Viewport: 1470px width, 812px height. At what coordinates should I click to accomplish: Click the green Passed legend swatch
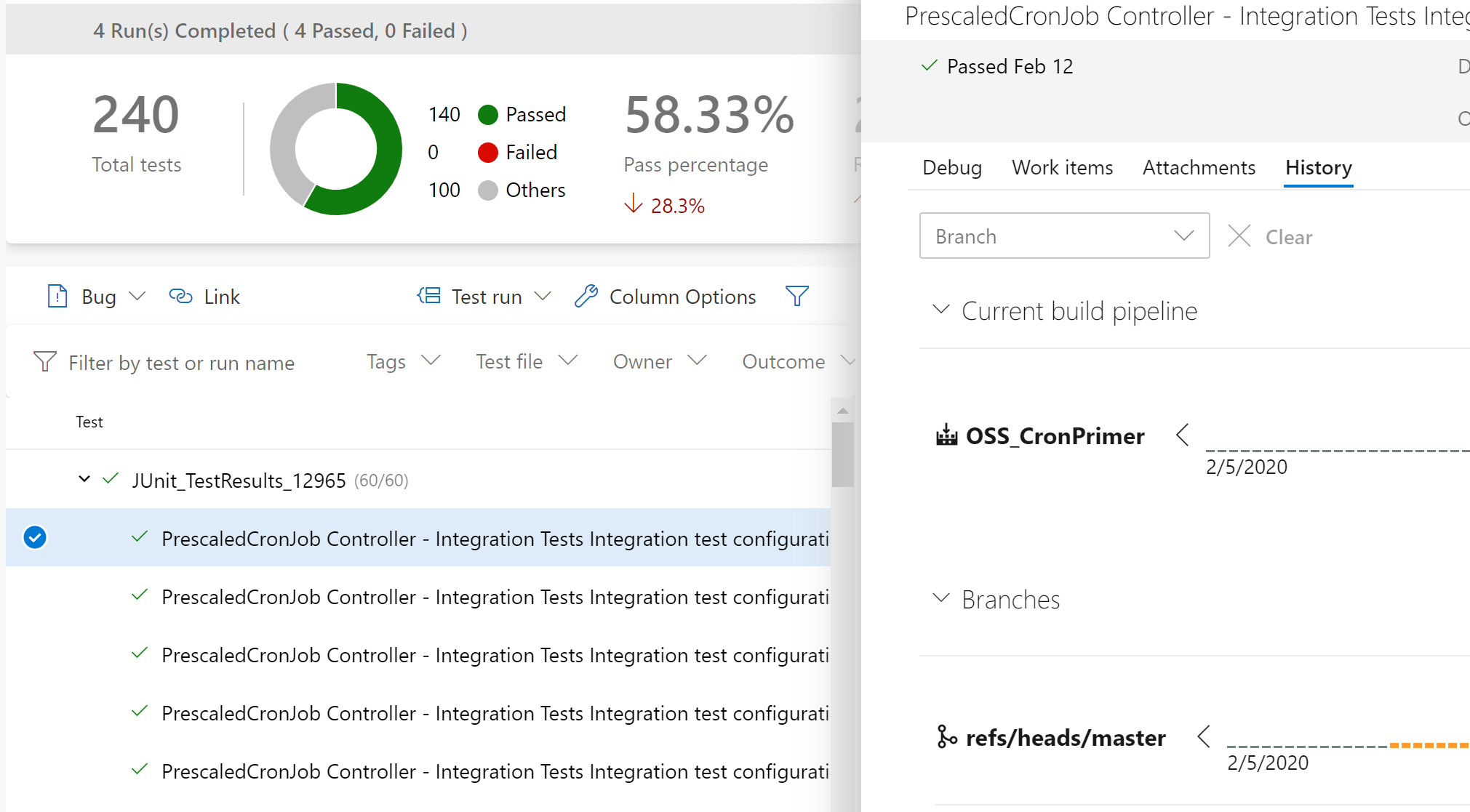[x=488, y=115]
